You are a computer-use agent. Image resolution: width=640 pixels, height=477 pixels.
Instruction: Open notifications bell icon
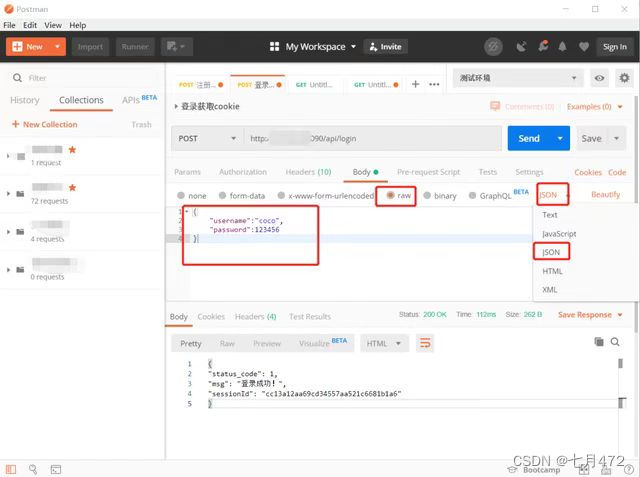pos(562,47)
